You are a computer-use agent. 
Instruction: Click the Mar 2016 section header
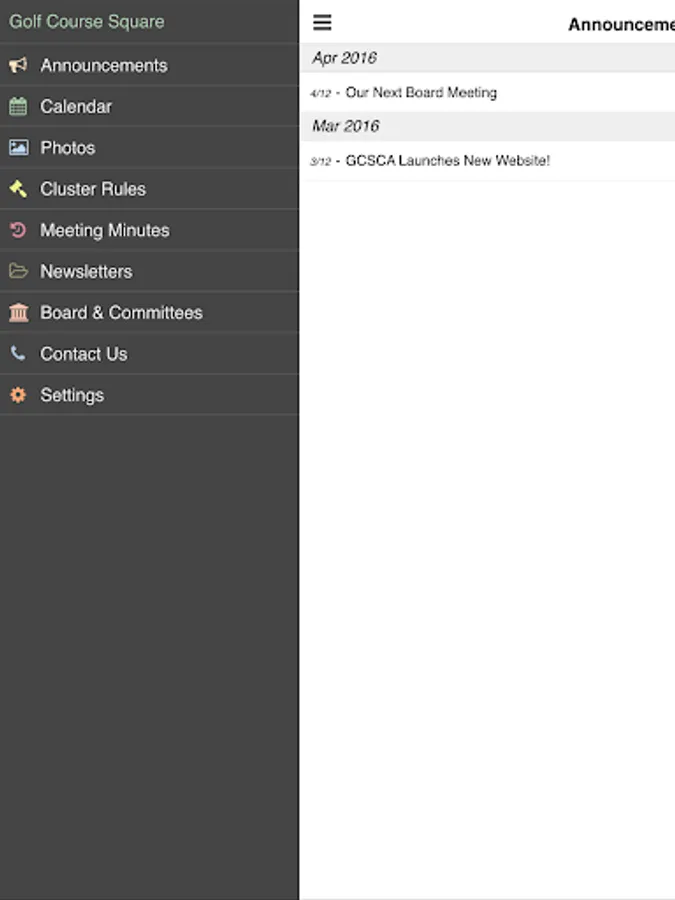(x=488, y=126)
